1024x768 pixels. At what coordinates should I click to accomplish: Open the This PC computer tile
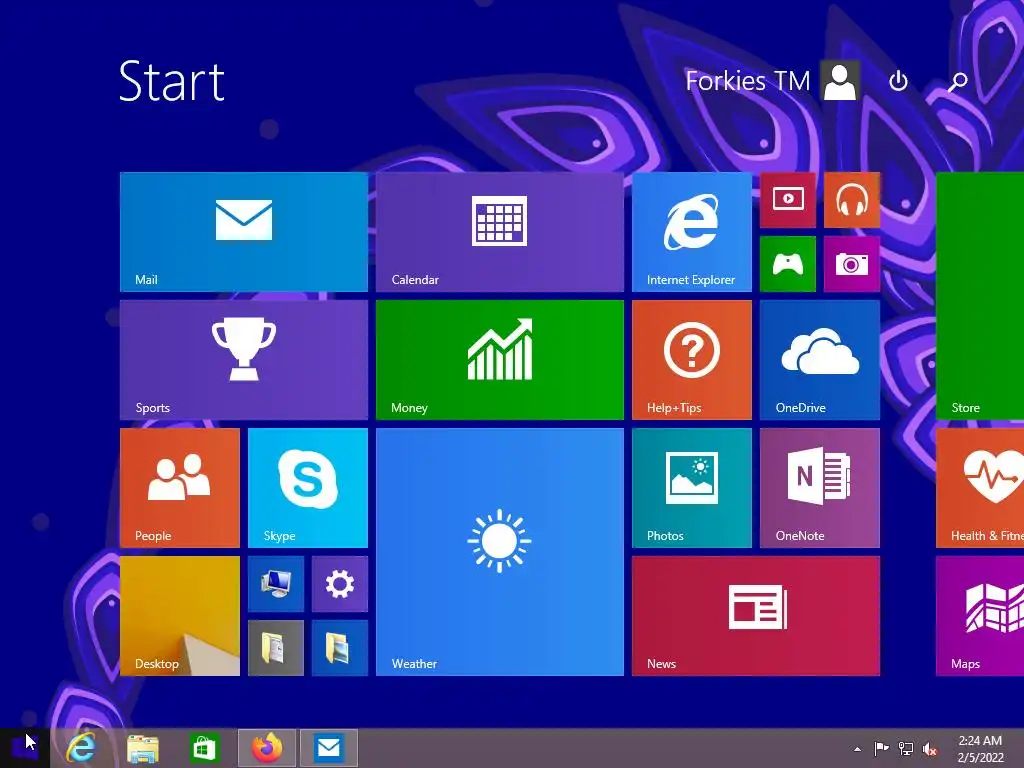(276, 584)
